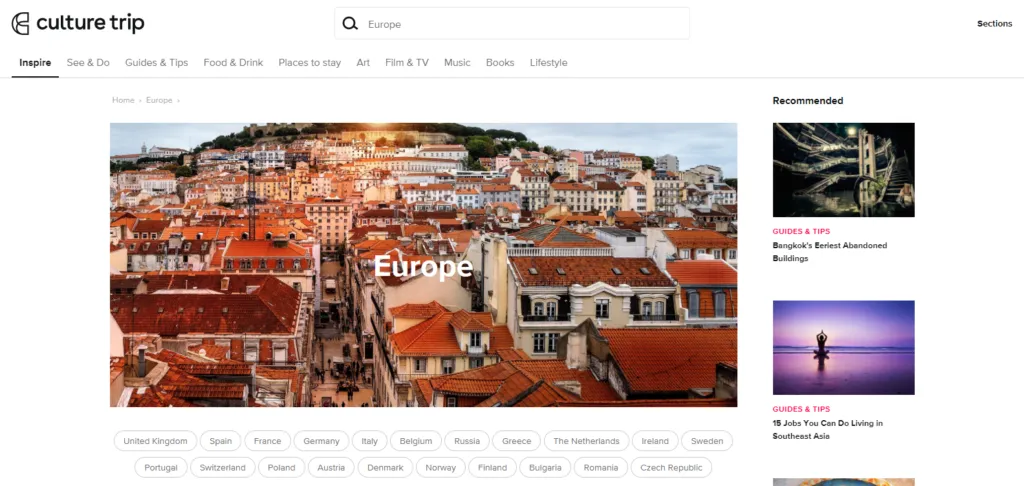Click the Home breadcrumb link

(123, 100)
